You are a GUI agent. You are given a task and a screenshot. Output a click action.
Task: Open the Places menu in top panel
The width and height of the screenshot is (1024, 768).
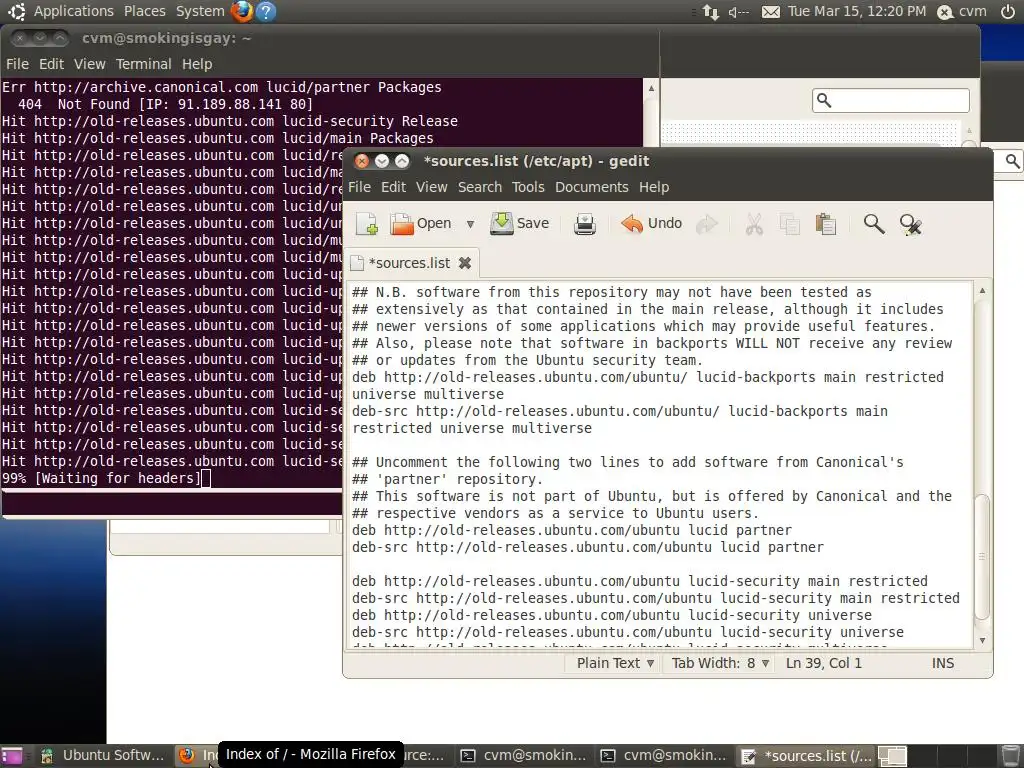click(144, 11)
